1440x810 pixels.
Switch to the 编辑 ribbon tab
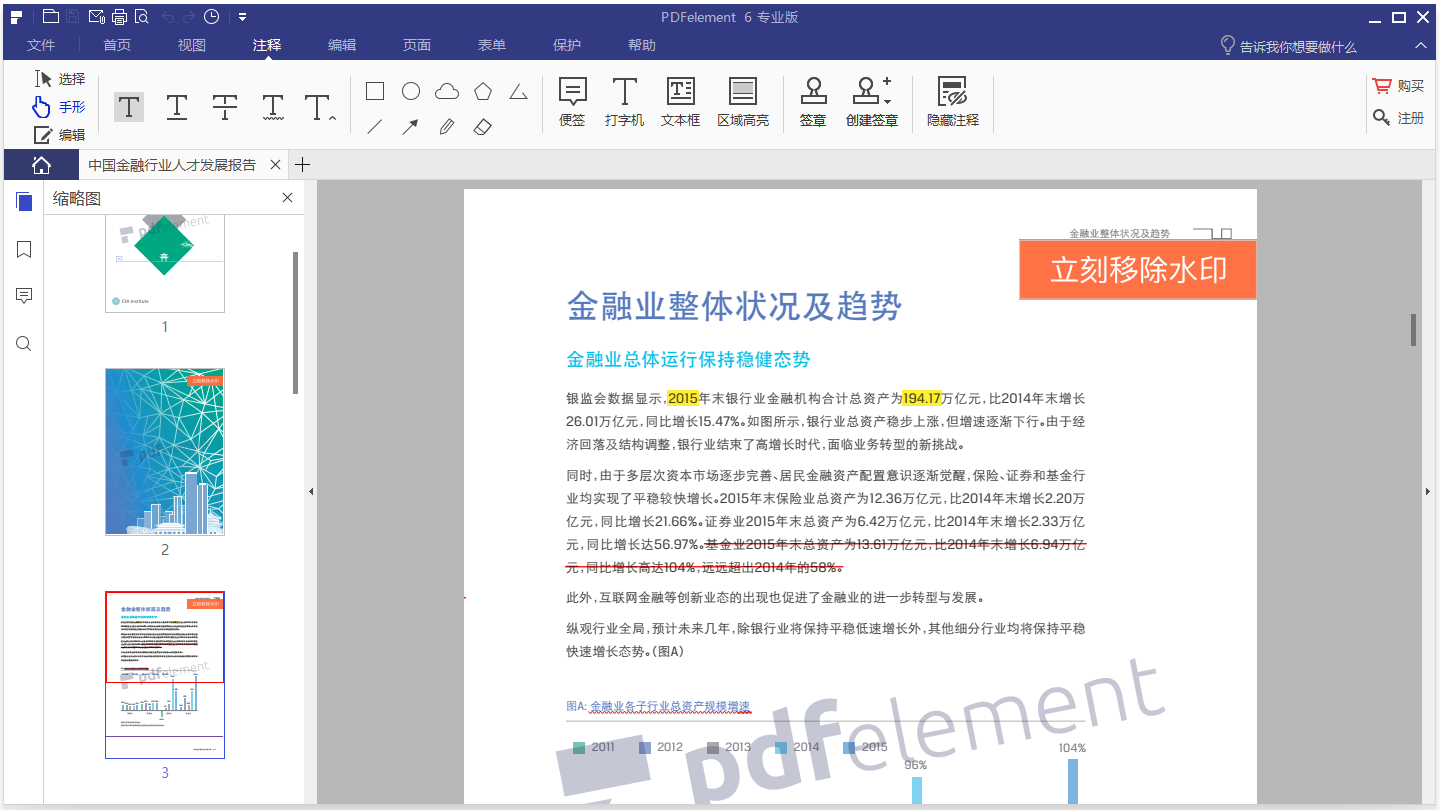click(x=342, y=45)
